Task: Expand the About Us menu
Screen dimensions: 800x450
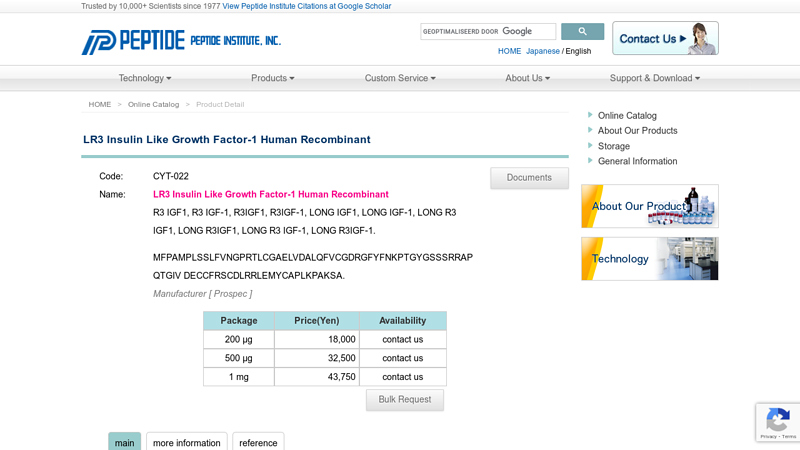Action: pos(527,78)
